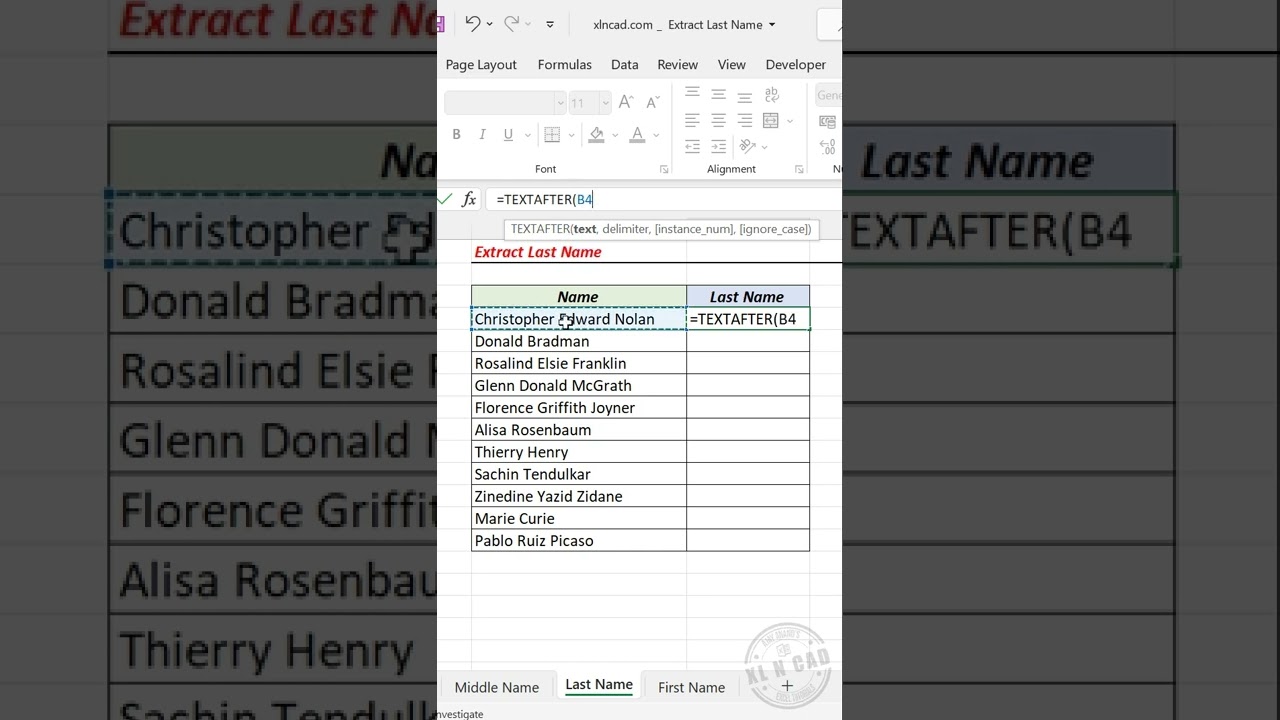Click the font size box showing 11
Screen dimensions: 1280x720
tap(583, 102)
